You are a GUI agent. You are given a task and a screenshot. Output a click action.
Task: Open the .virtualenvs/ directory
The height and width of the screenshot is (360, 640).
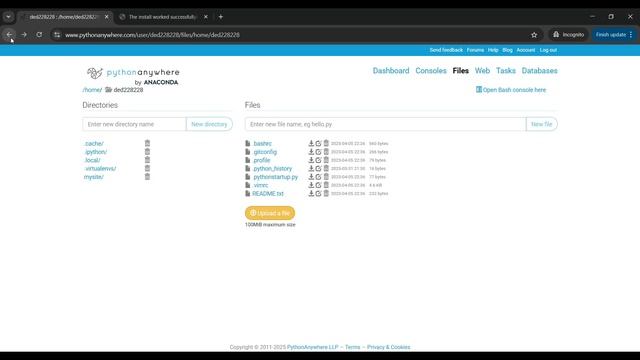(x=100, y=168)
